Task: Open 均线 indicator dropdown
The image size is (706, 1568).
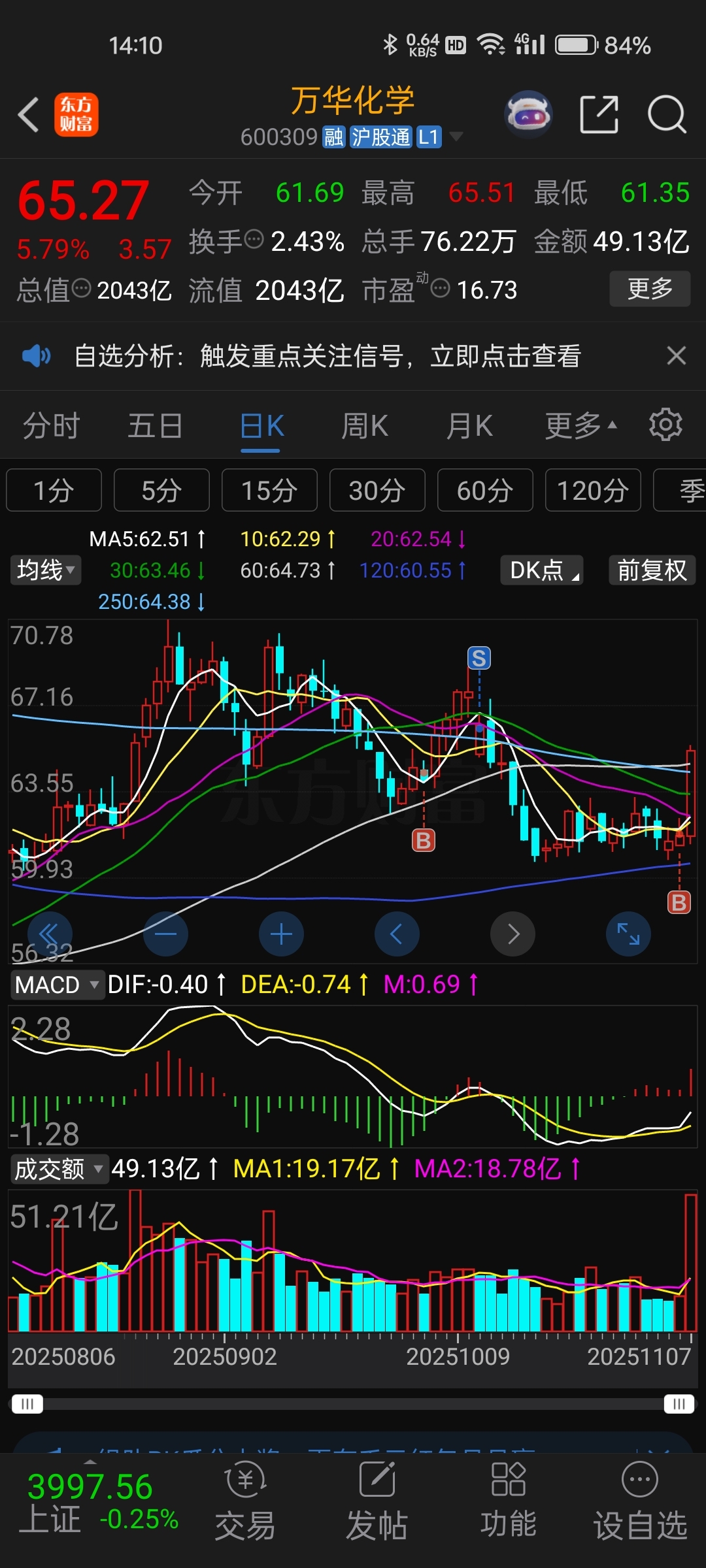Action: point(46,570)
